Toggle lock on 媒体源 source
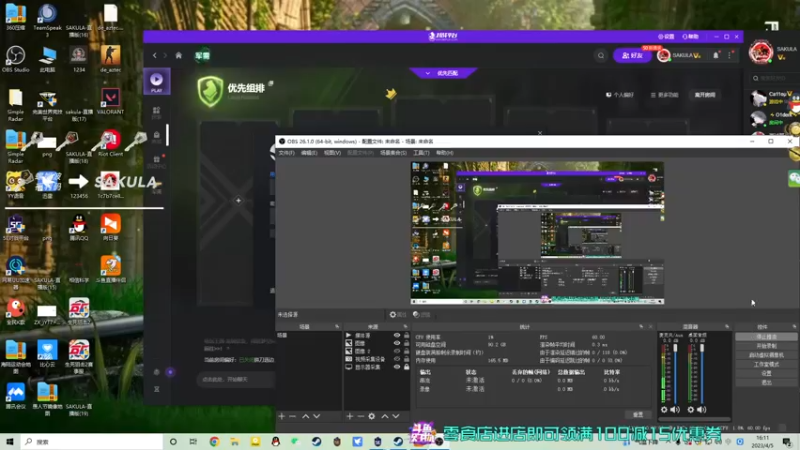This screenshot has width=800, height=450. (407, 335)
